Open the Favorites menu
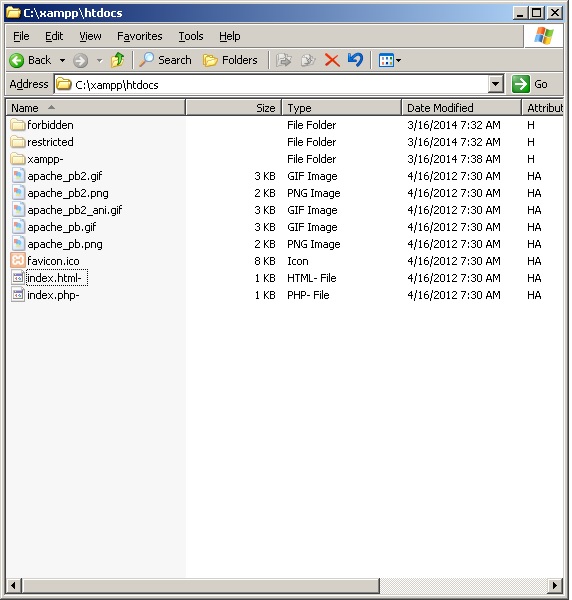 (x=140, y=36)
